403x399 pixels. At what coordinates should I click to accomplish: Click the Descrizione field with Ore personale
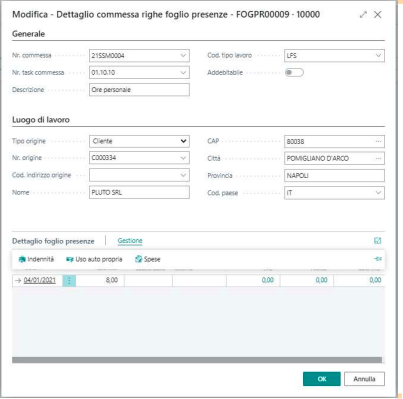coord(139,90)
